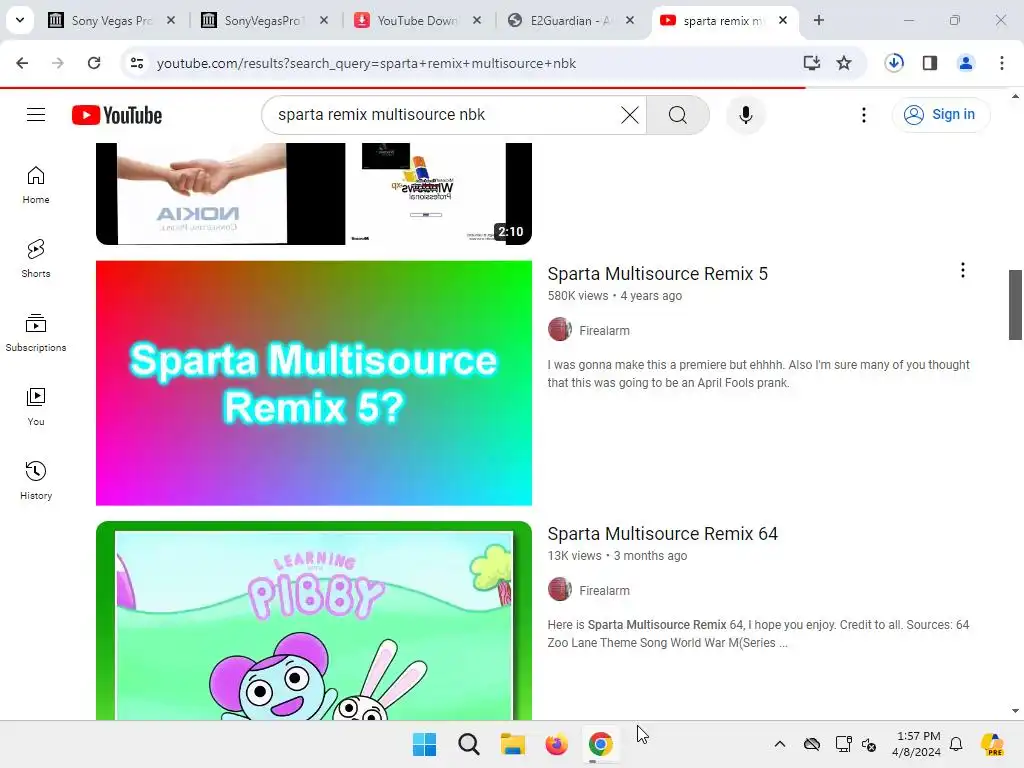Close the YouTube Downloader tab
1024x768 pixels.
[x=477, y=20]
